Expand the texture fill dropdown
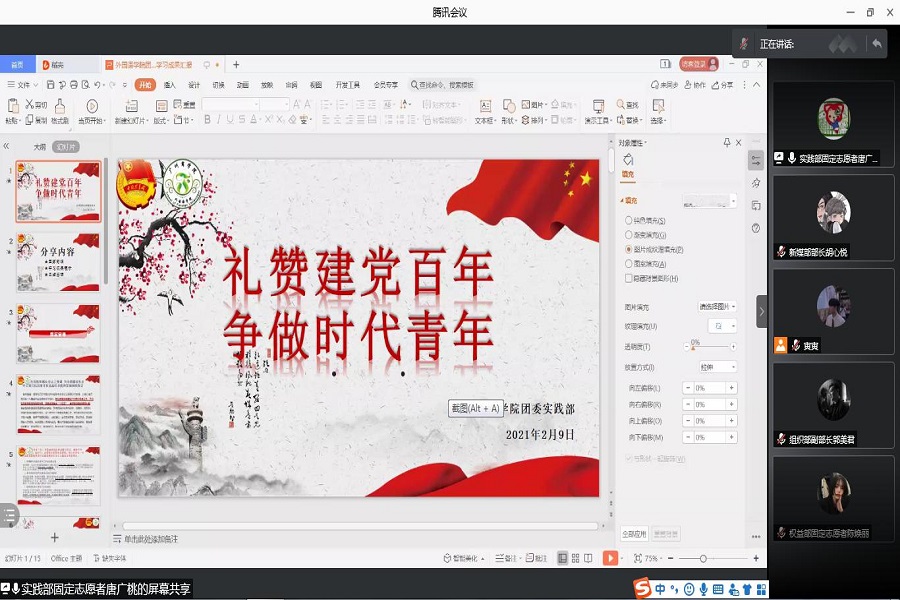 click(x=722, y=326)
